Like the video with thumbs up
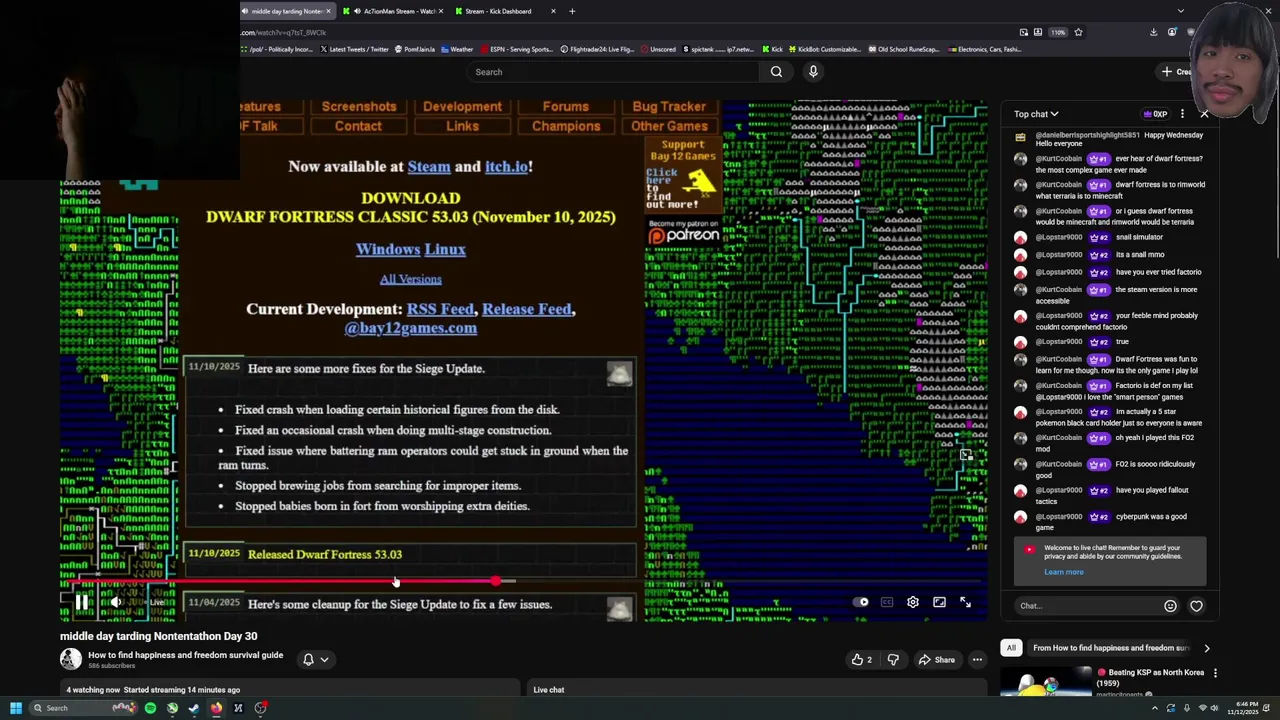Viewport: 1280px width, 720px height. tap(861, 660)
